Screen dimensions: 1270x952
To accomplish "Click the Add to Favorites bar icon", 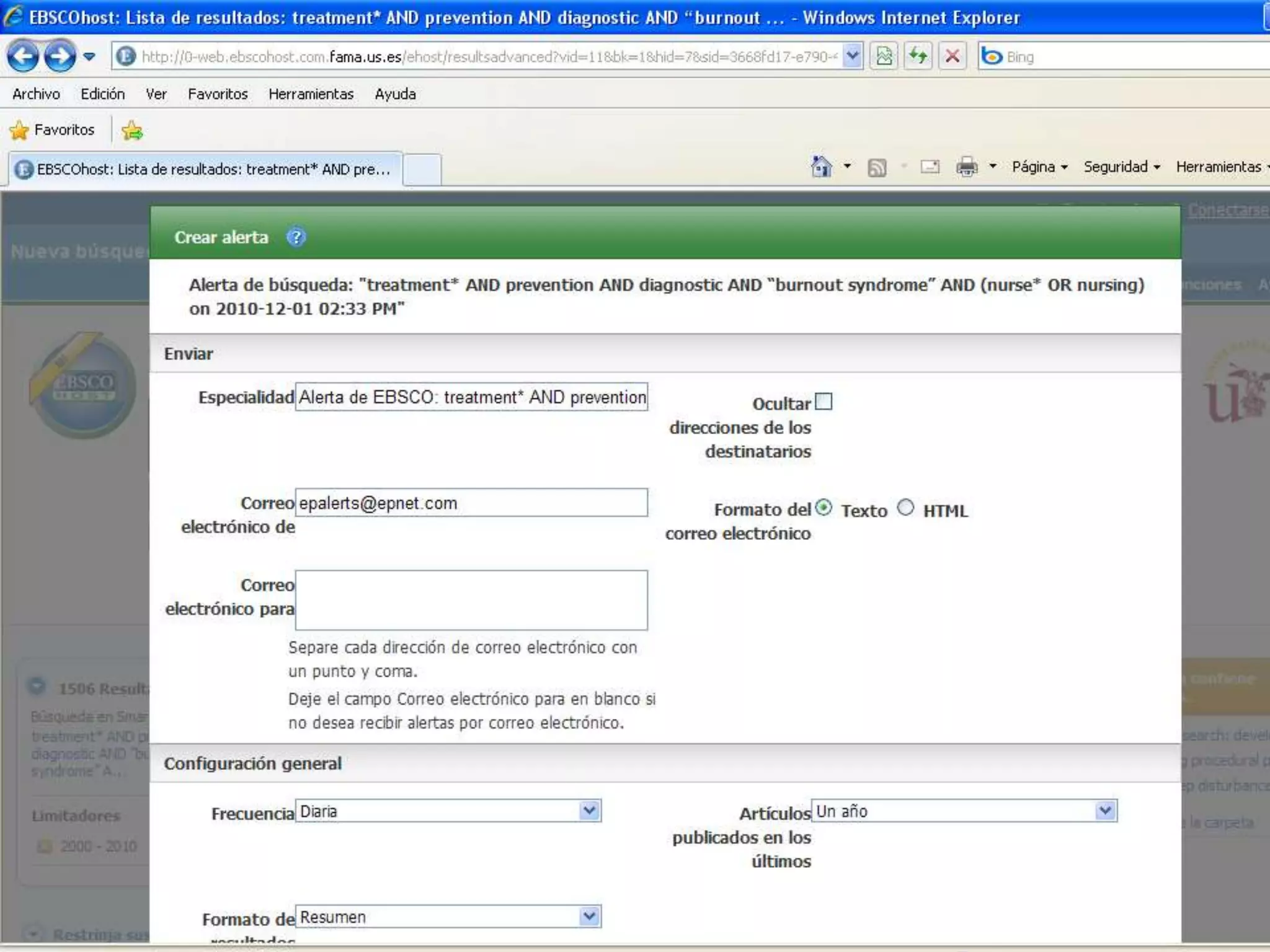I will [x=132, y=130].
